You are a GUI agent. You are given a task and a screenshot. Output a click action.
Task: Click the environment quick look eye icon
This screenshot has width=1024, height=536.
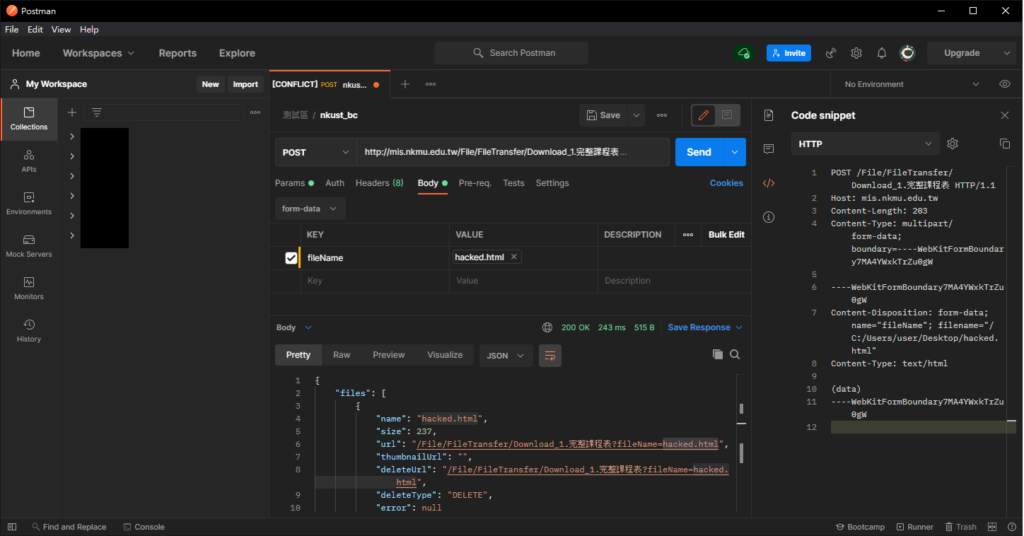(x=1004, y=84)
